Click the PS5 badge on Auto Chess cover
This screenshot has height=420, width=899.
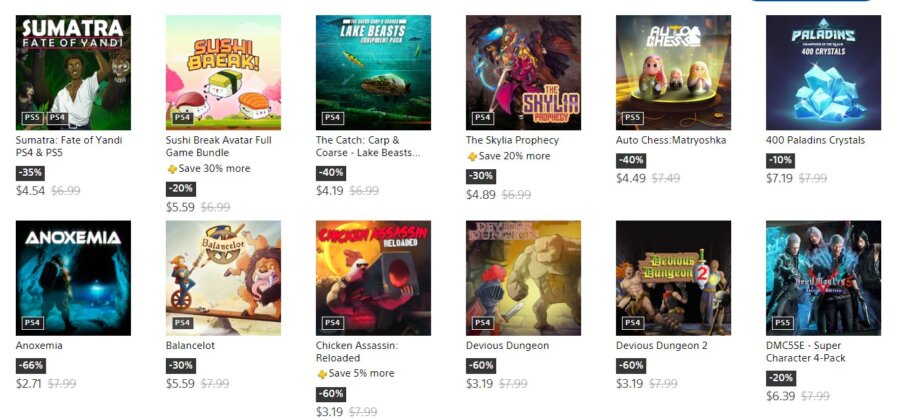pyautogui.click(x=632, y=118)
